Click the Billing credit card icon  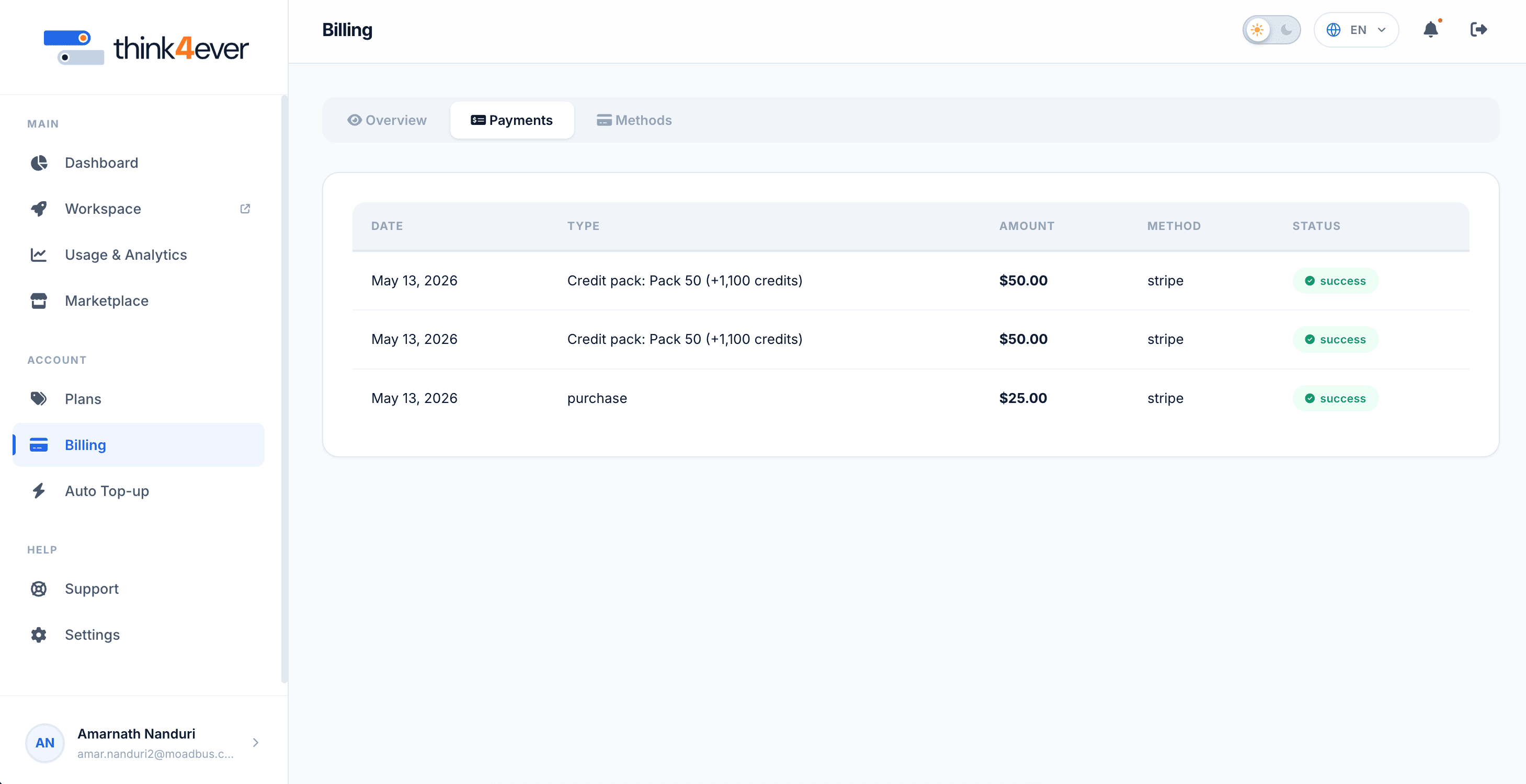39,445
